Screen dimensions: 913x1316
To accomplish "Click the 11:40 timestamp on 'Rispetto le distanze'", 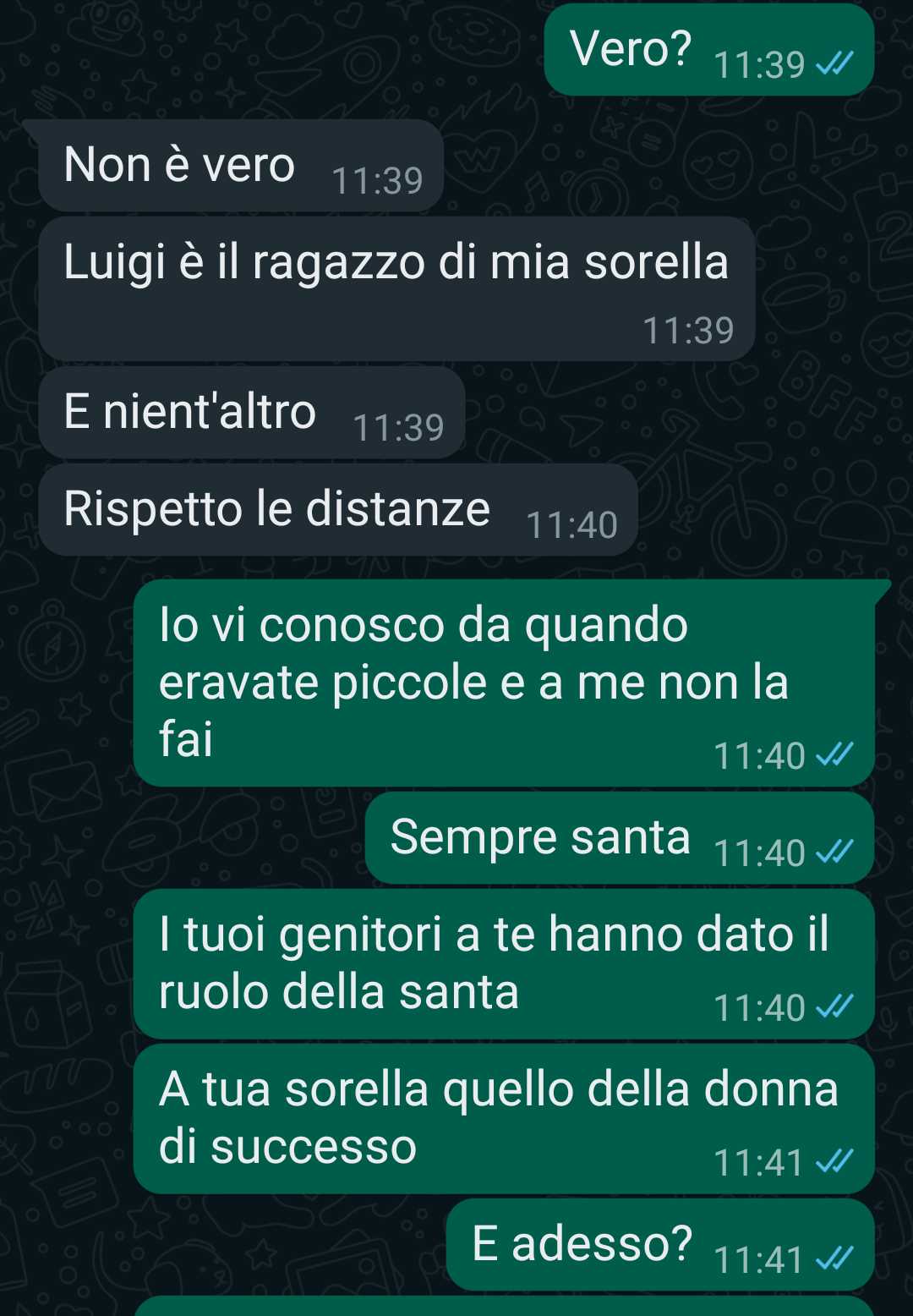I will (x=572, y=525).
